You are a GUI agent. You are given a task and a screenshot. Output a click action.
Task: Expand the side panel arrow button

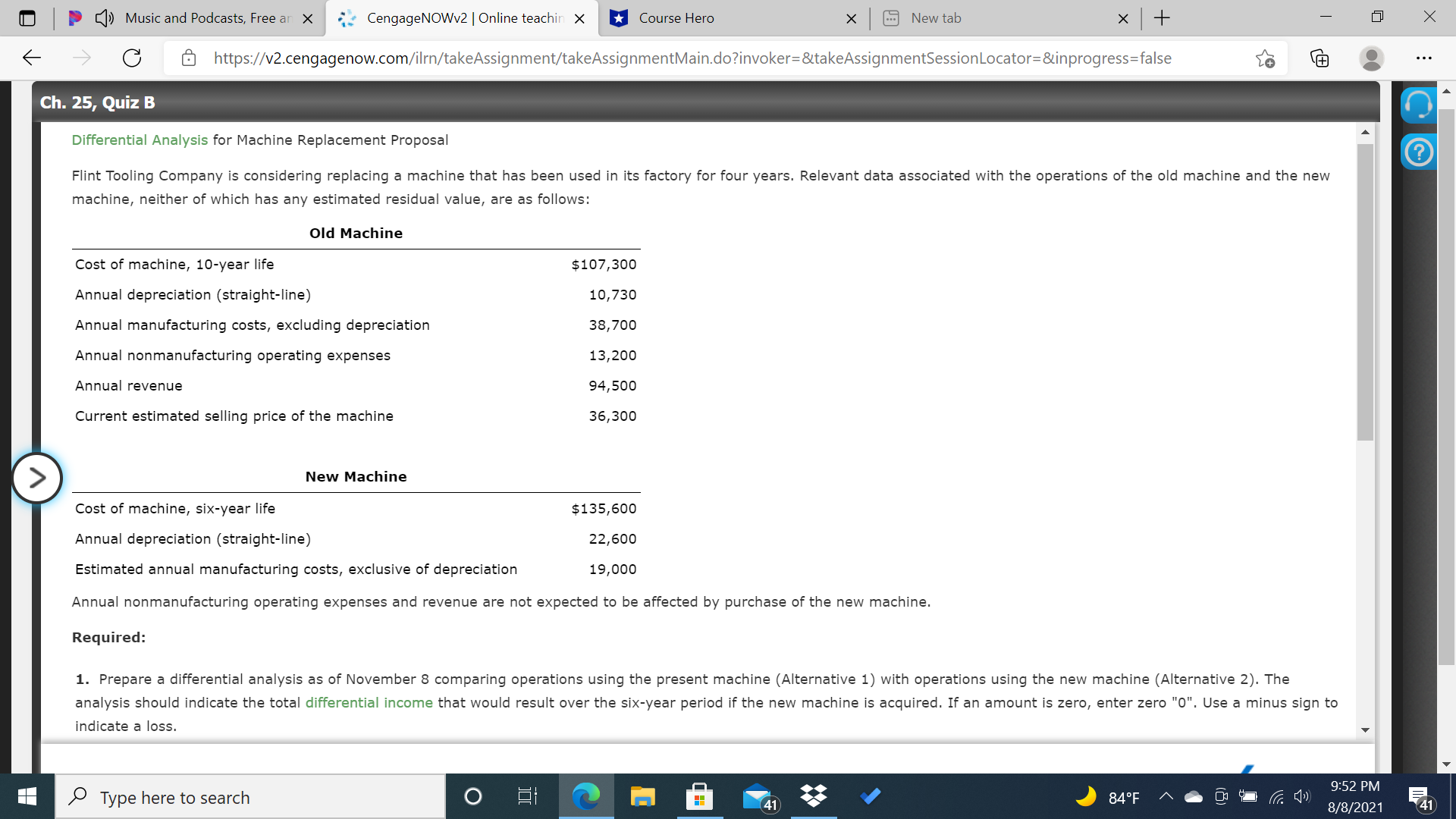point(36,478)
